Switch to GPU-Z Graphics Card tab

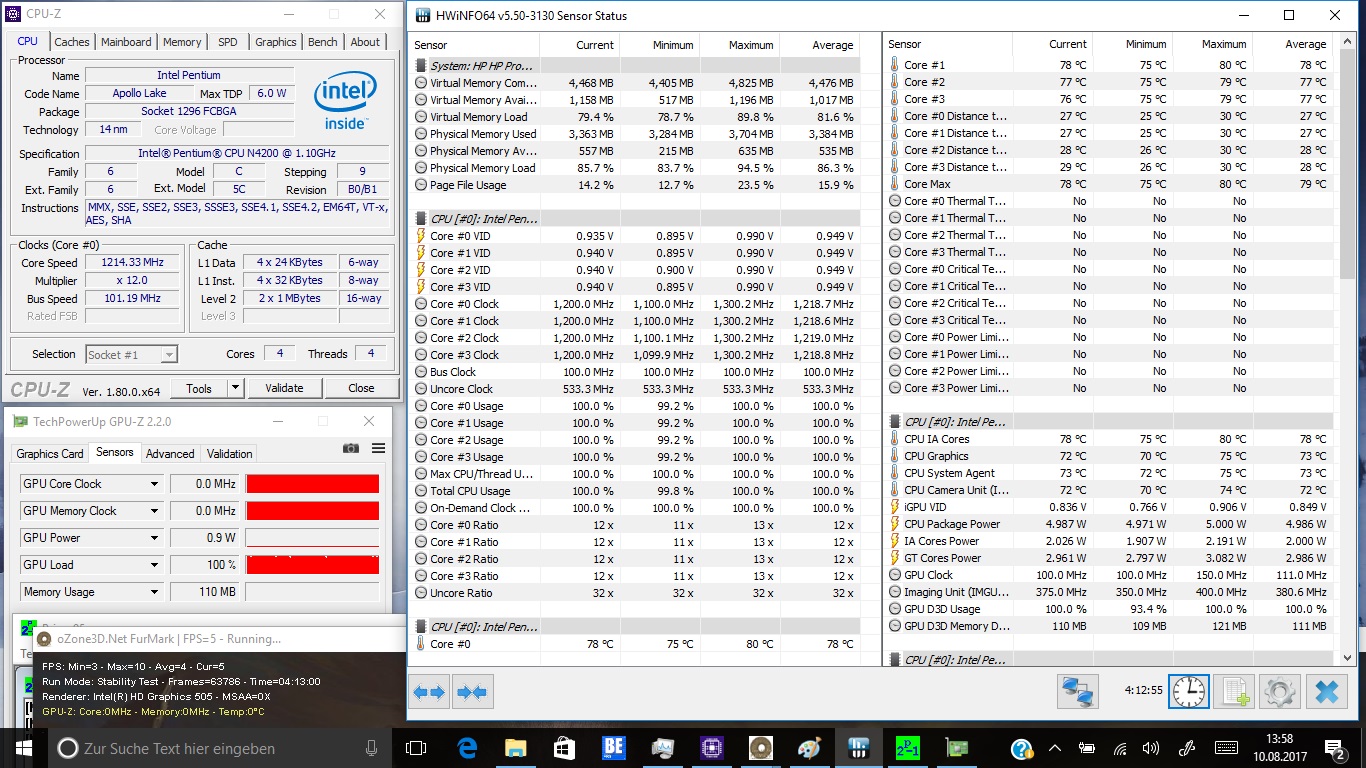pyautogui.click(x=50, y=453)
